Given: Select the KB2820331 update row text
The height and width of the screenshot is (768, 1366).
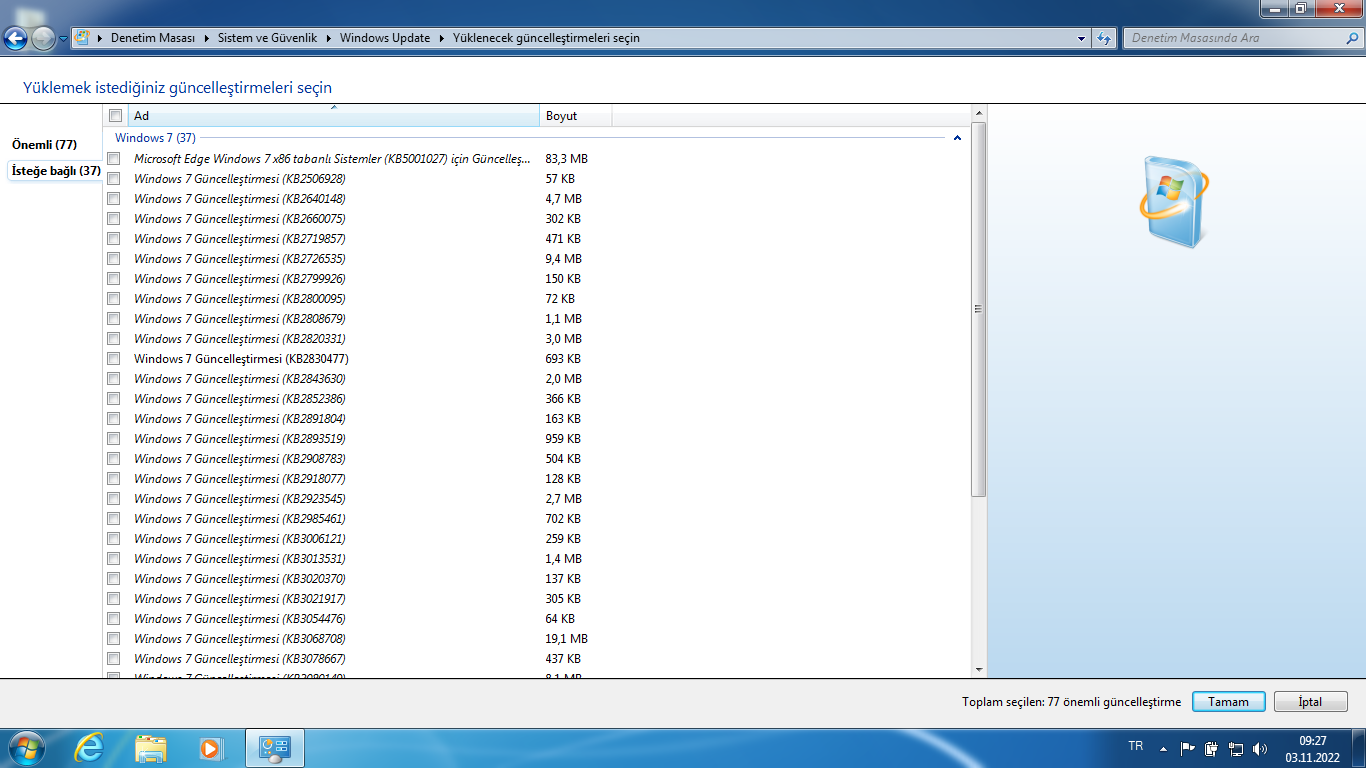Looking at the screenshot, I should [240, 339].
